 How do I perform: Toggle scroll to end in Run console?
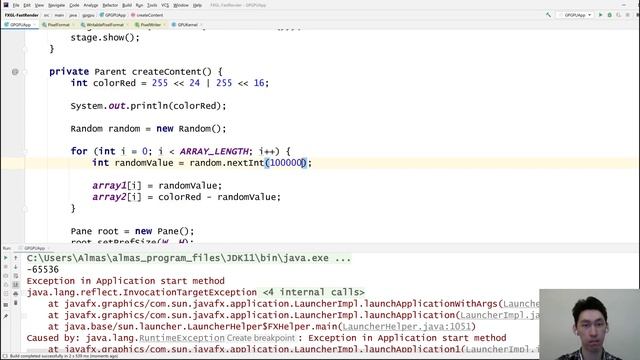(16, 284)
